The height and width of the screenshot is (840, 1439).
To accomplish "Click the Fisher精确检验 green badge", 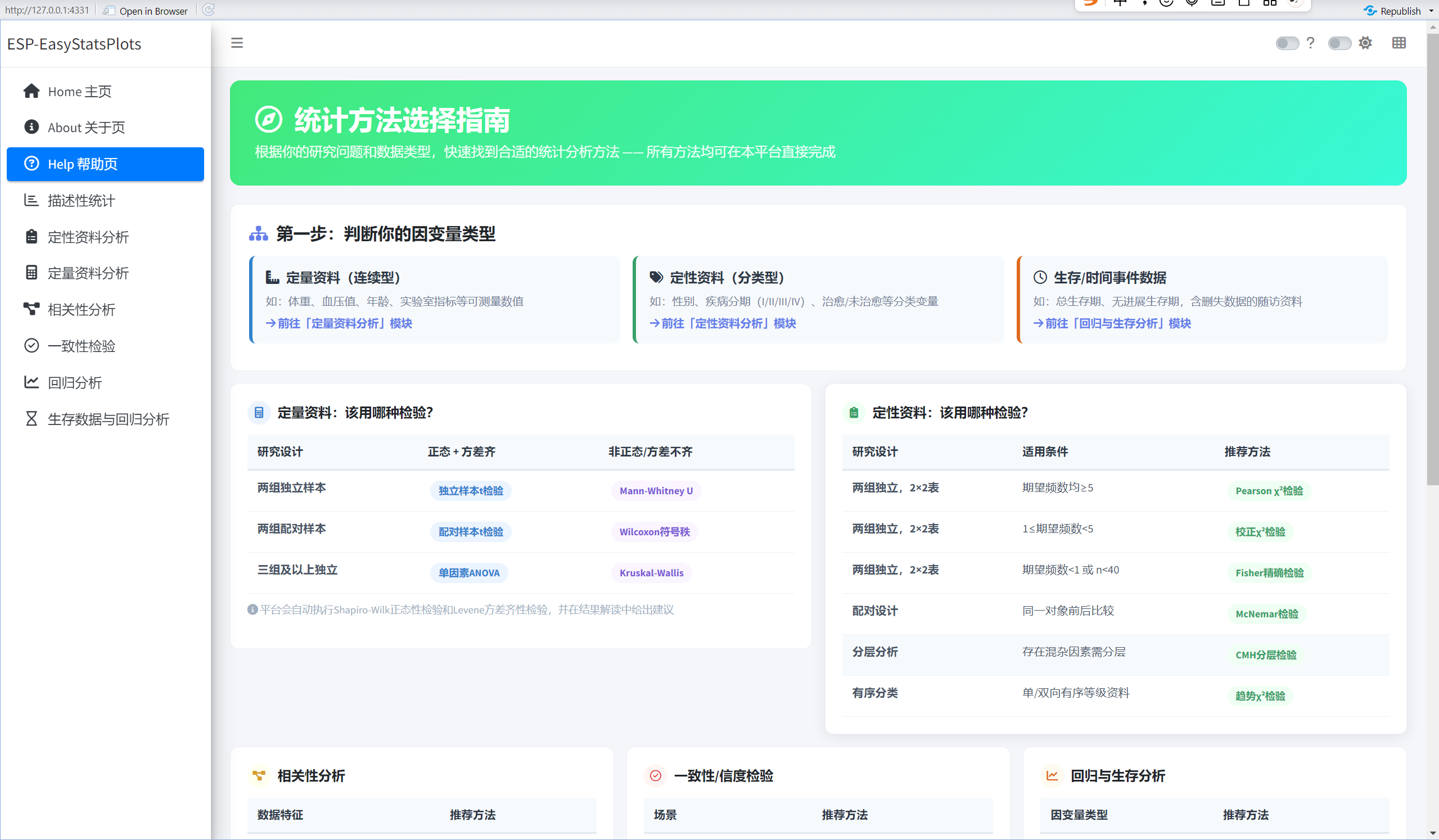I will (1269, 573).
